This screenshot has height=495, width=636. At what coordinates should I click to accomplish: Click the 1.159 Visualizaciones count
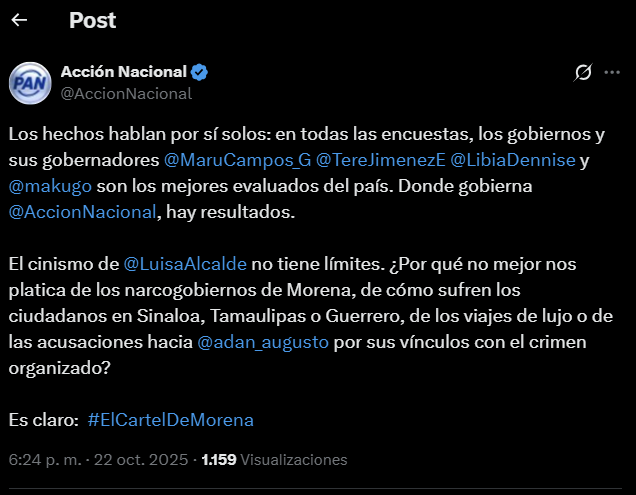274,460
